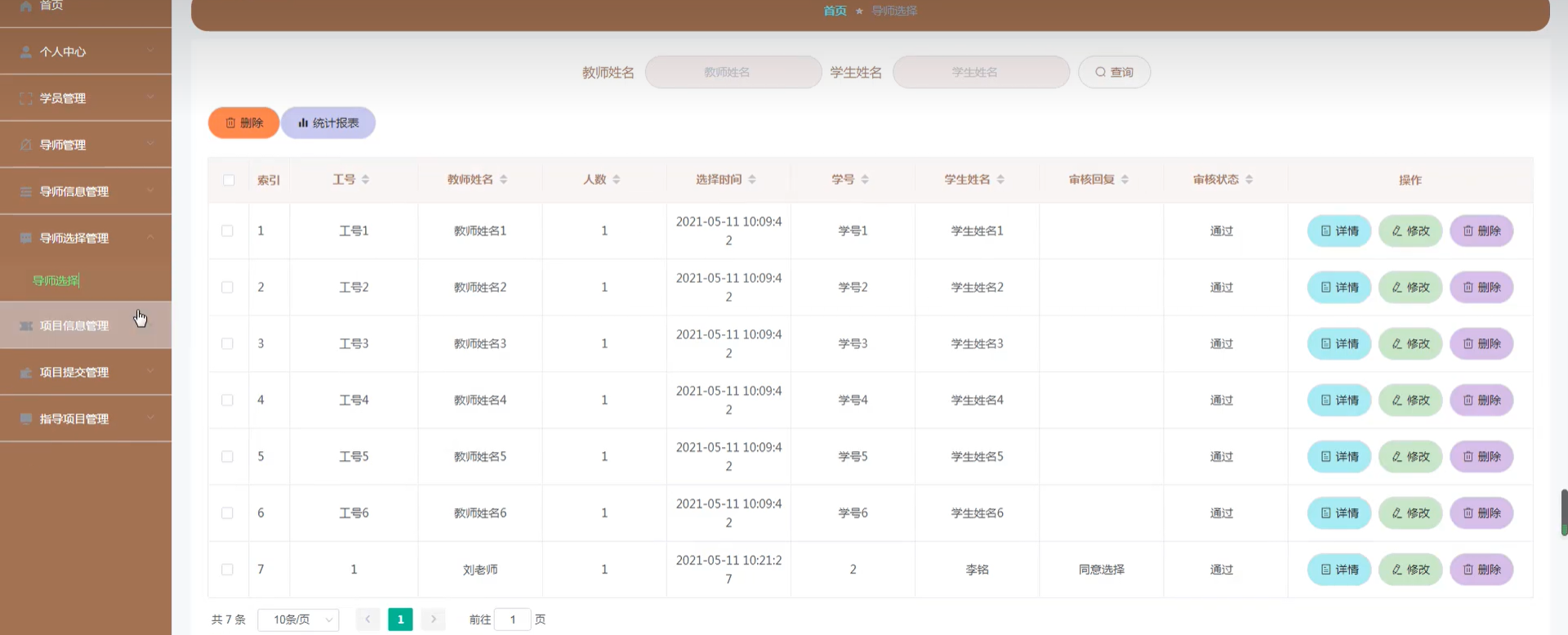Click the 李铭 student name cell
This screenshot has height=635, width=1568.
977,570
